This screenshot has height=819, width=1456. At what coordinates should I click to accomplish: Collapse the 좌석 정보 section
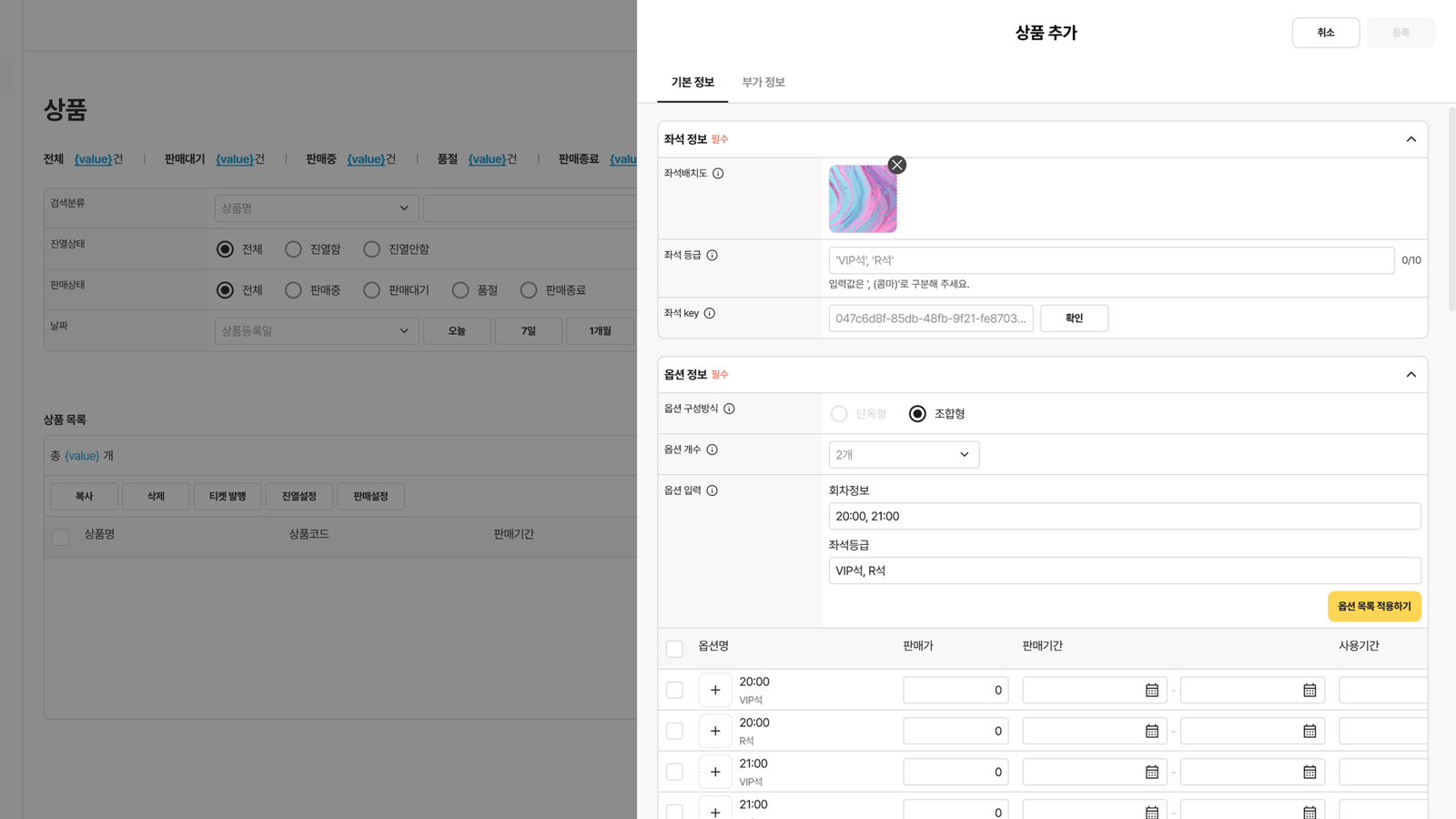(1410, 139)
